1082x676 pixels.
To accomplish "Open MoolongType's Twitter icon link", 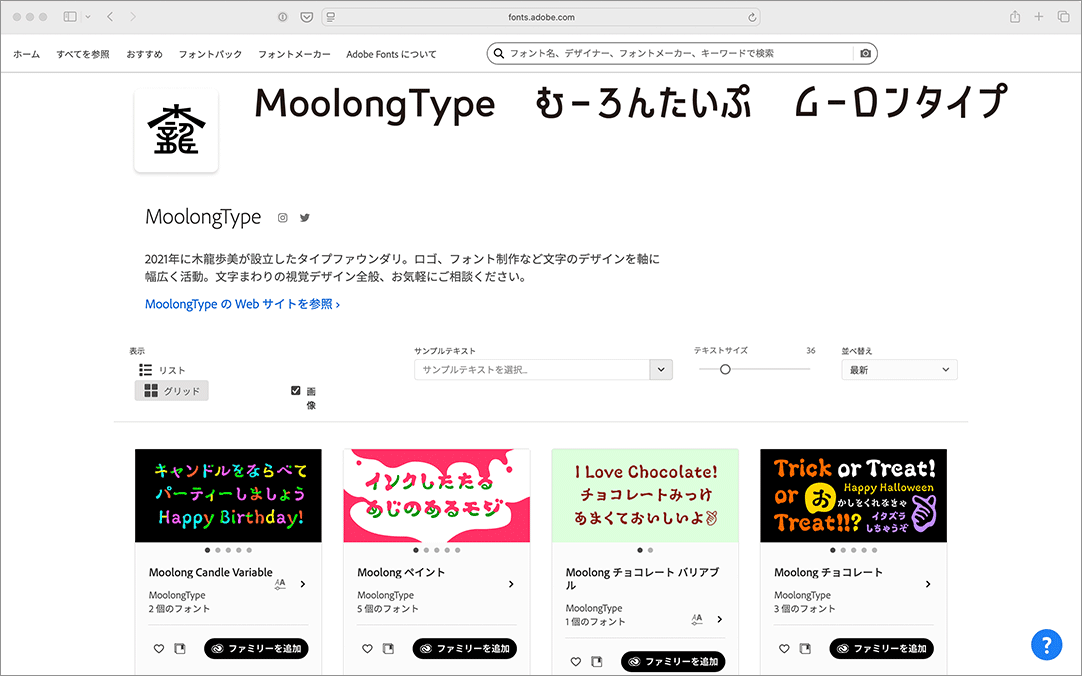I will 305,218.
